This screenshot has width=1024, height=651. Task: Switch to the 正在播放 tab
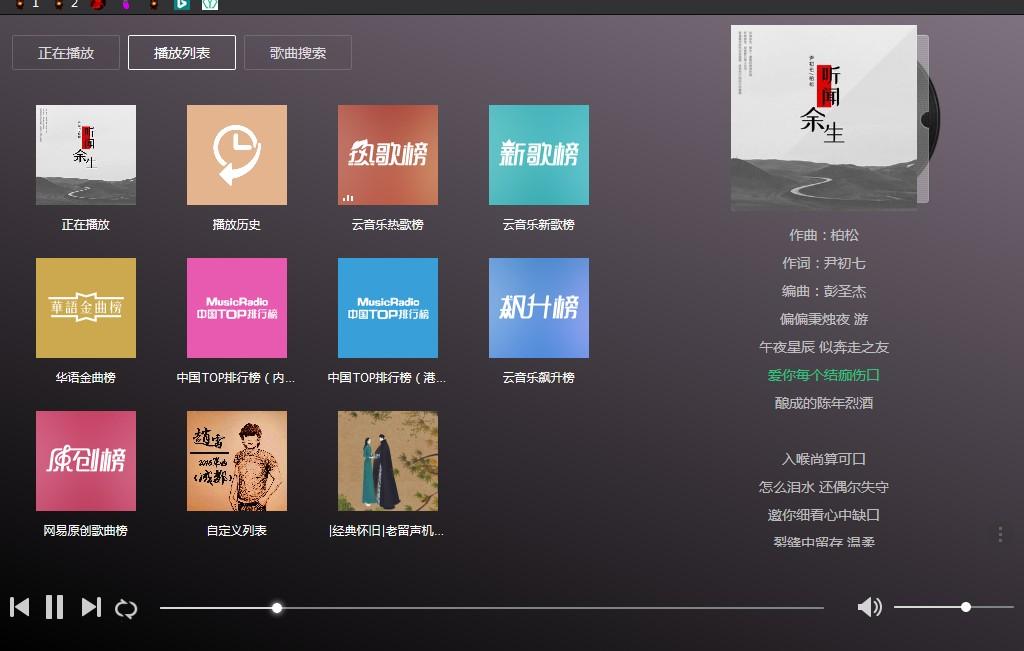point(66,53)
